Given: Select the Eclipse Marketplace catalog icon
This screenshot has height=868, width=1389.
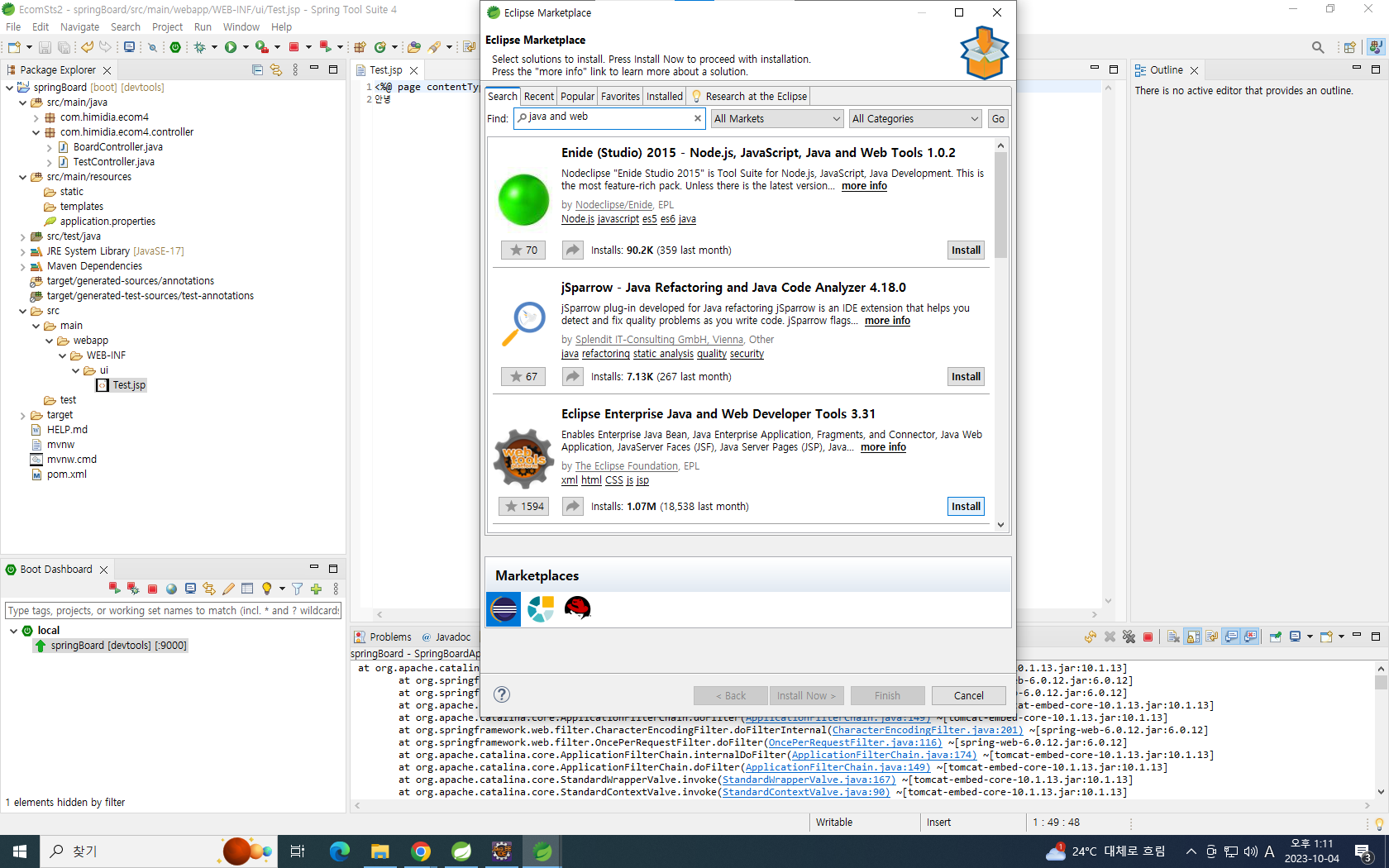Looking at the screenshot, I should [504, 609].
